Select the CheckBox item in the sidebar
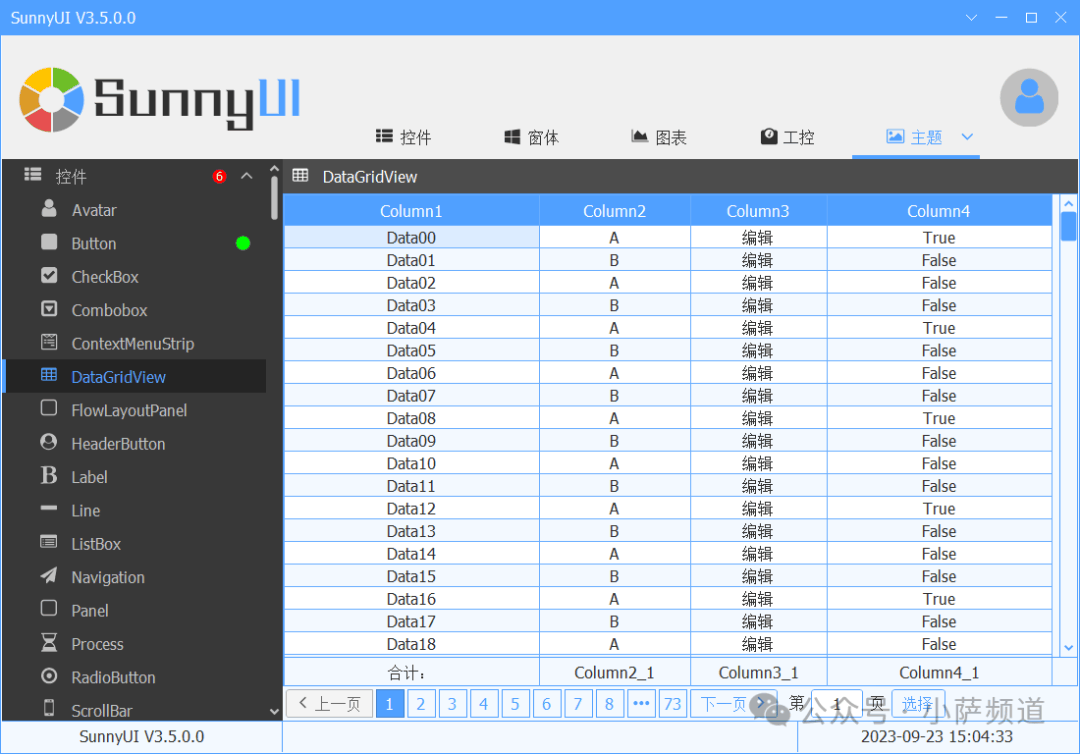 click(x=104, y=277)
